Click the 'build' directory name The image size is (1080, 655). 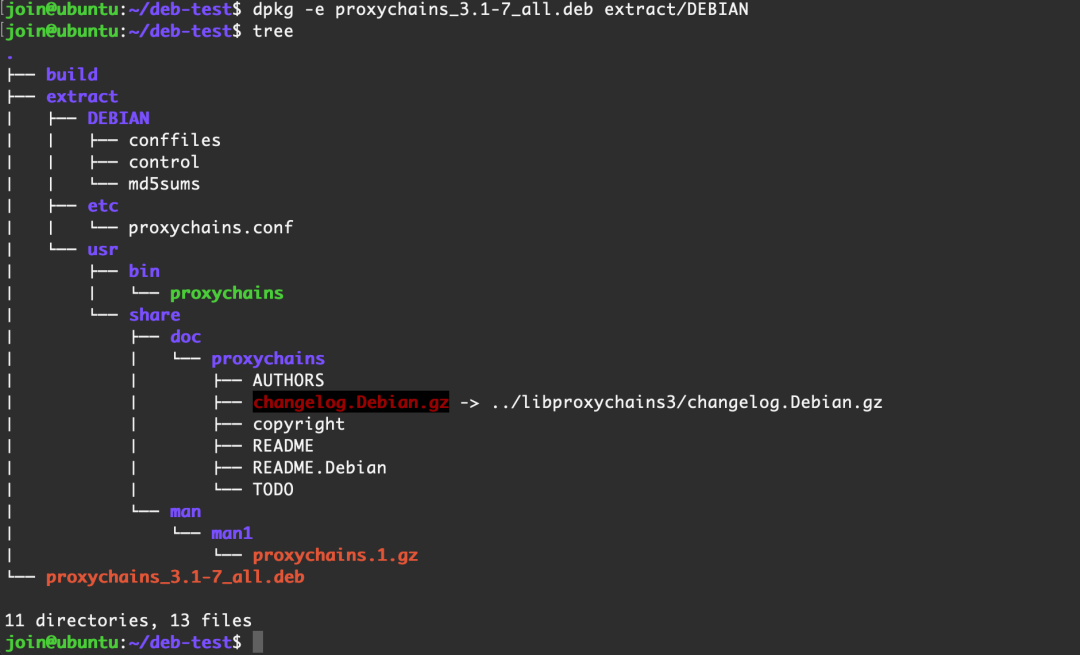click(x=72, y=74)
